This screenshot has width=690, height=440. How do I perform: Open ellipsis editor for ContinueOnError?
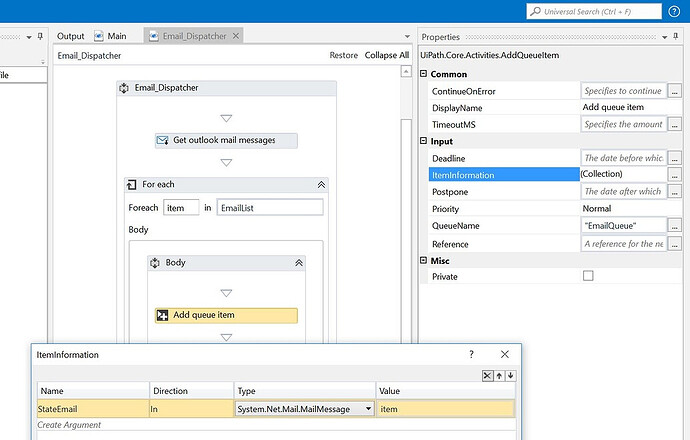tap(675, 91)
